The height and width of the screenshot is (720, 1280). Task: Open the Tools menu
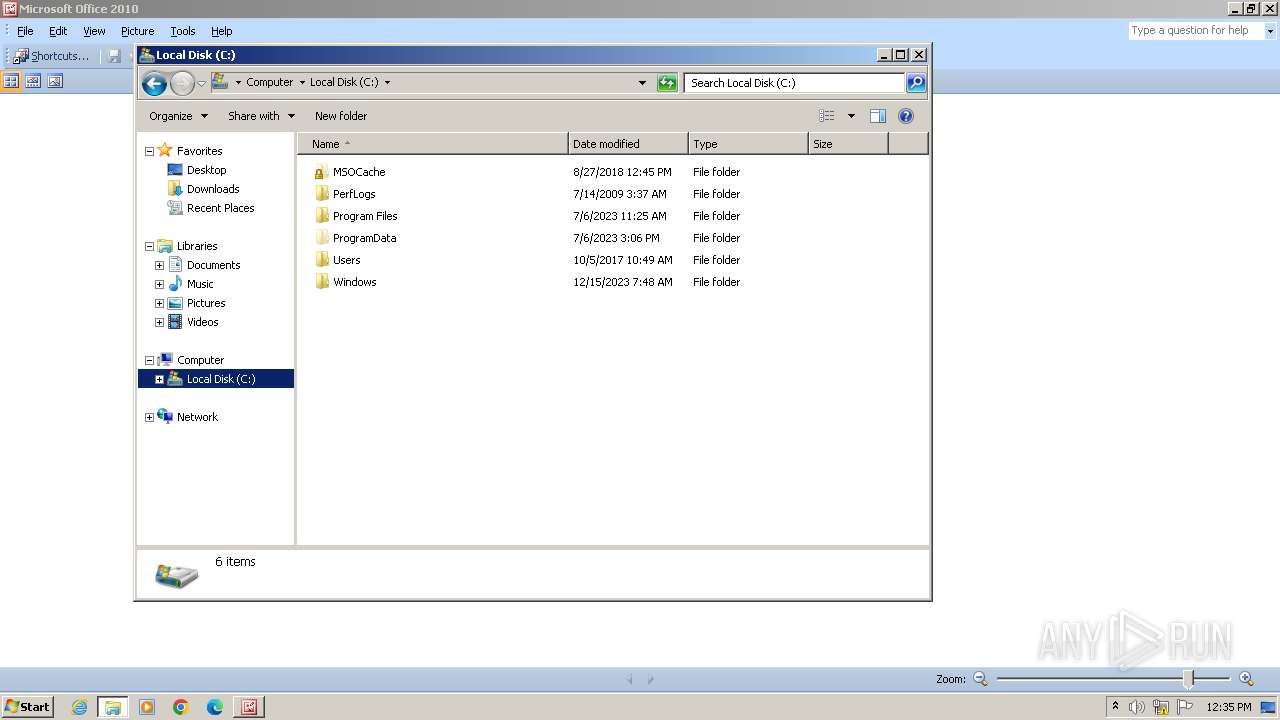183,31
